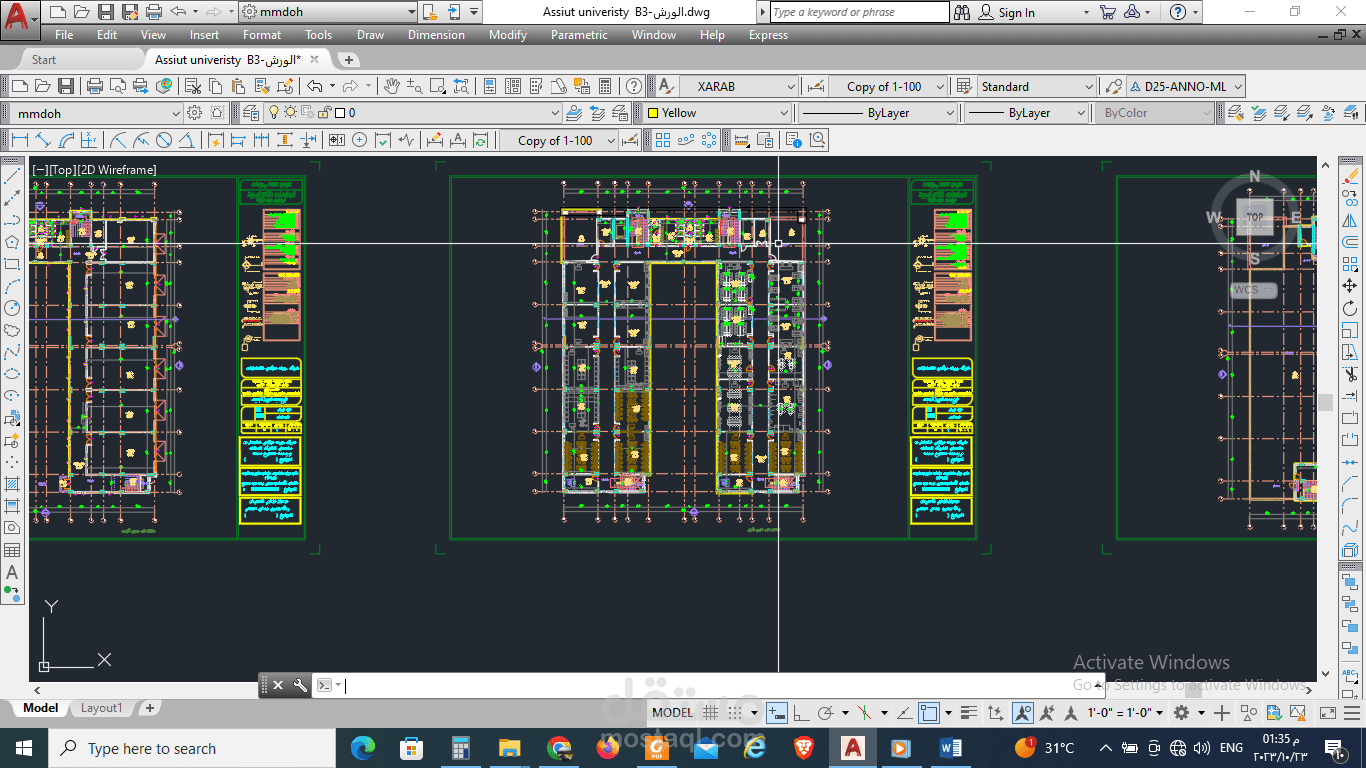
Task: Toggle Lineweight display in status bar
Action: point(967,713)
